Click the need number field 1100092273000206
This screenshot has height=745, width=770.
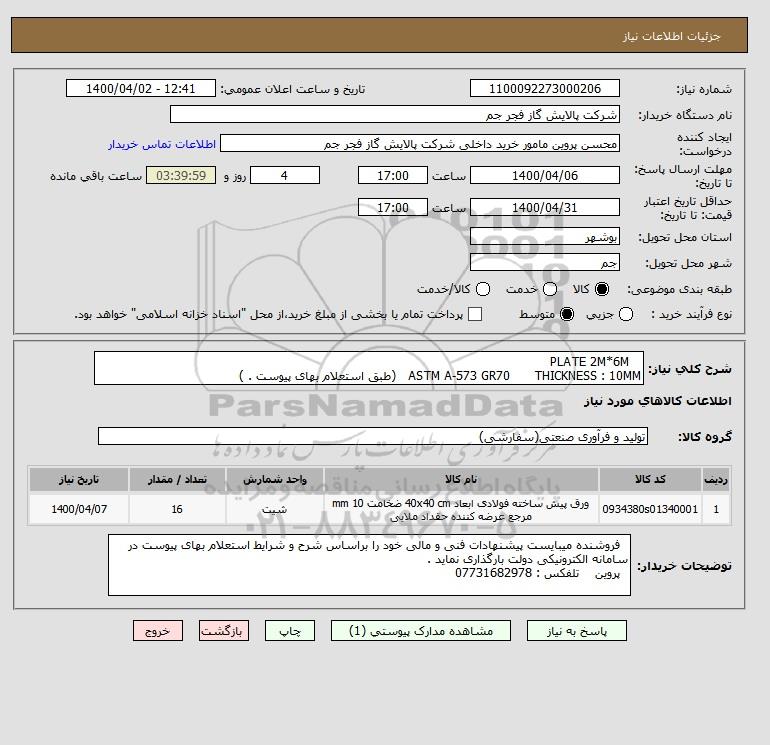pos(545,88)
